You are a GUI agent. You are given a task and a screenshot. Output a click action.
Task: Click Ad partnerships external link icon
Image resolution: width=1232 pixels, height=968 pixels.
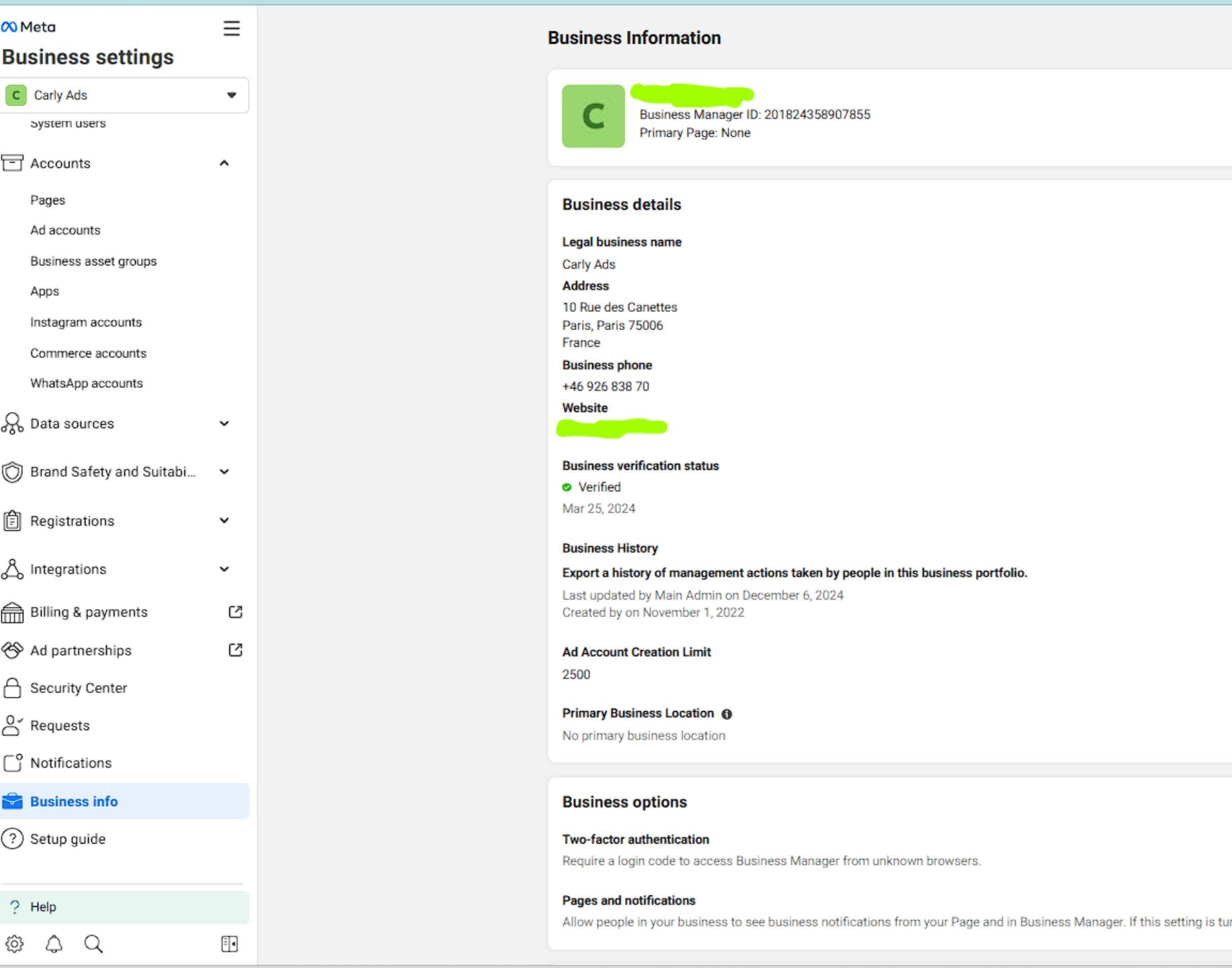pyautogui.click(x=235, y=650)
